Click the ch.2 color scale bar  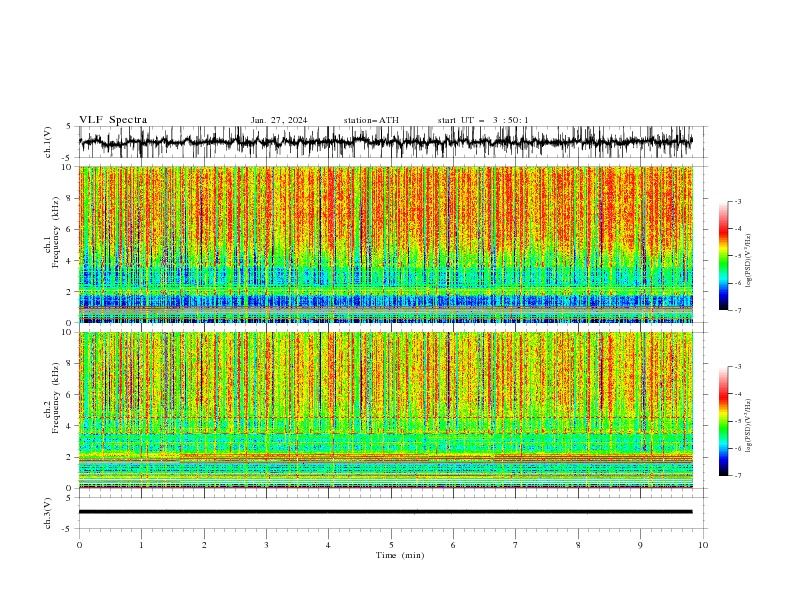(723, 421)
